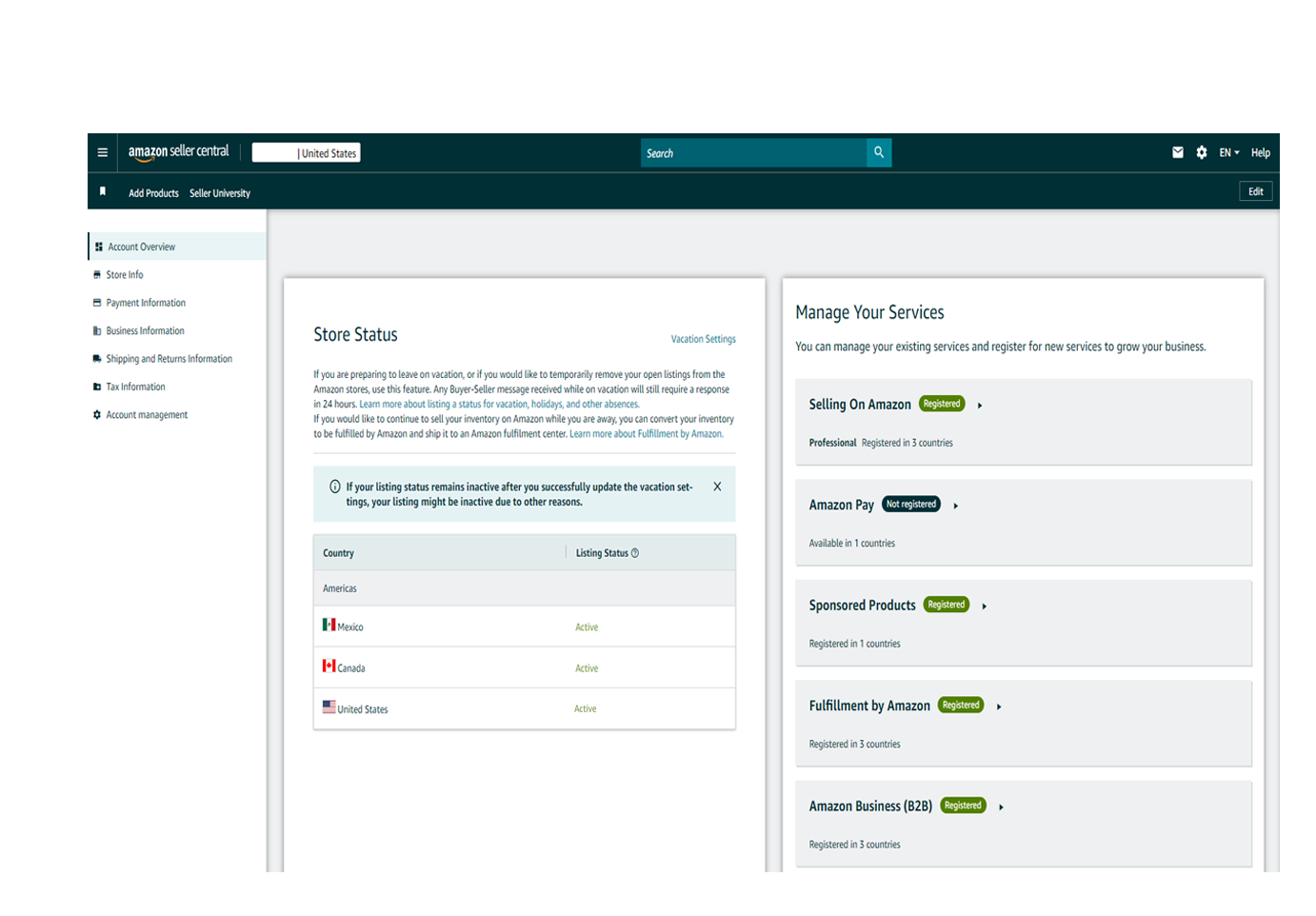
Task: Click the United States flag icon
Action: point(329,707)
